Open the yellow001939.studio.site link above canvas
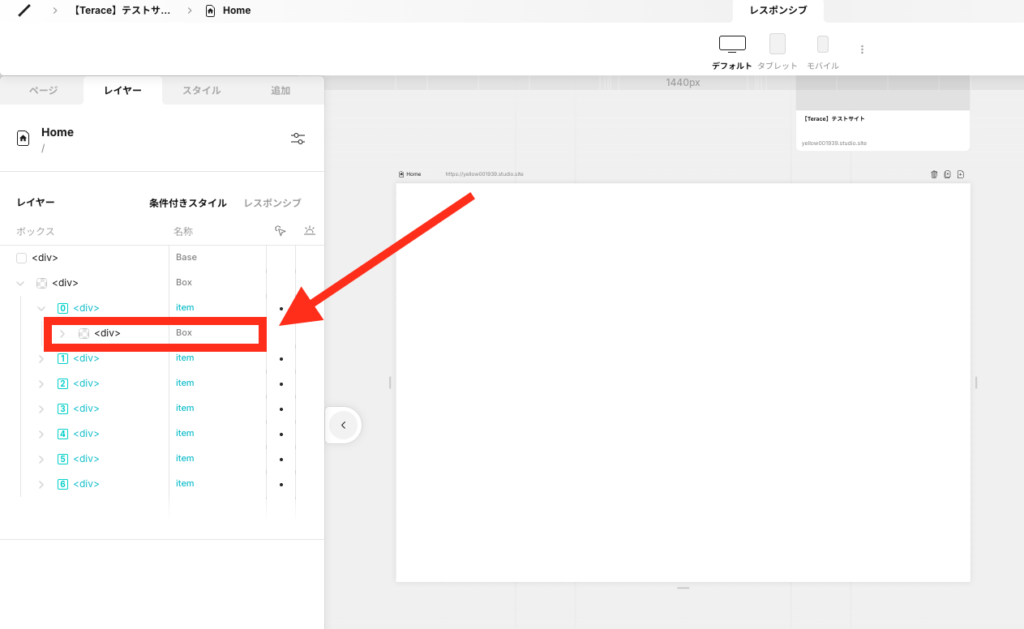Image resolution: width=1024 pixels, height=629 pixels. tap(484, 174)
